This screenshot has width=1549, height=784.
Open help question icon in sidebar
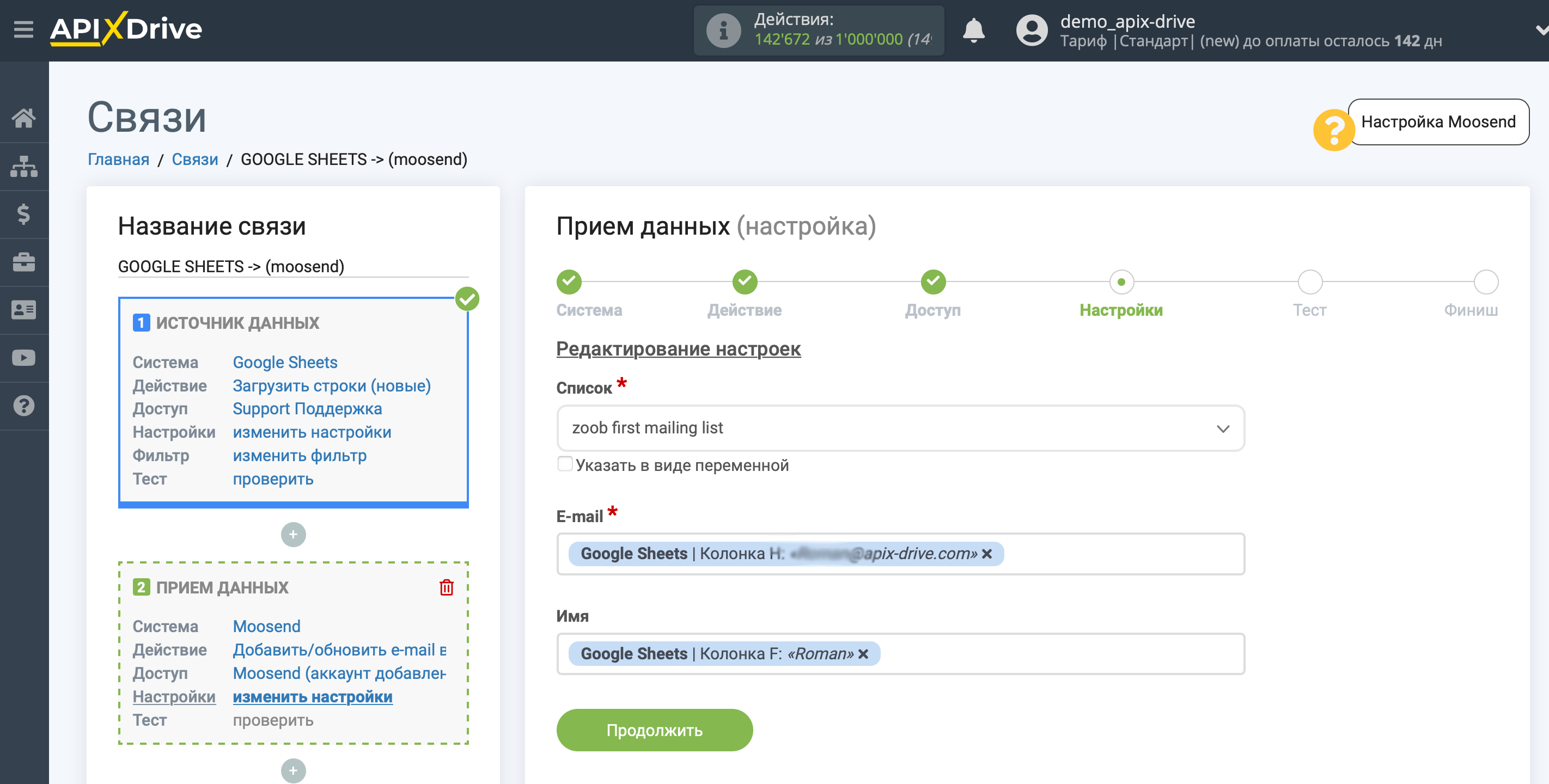[x=23, y=406]
